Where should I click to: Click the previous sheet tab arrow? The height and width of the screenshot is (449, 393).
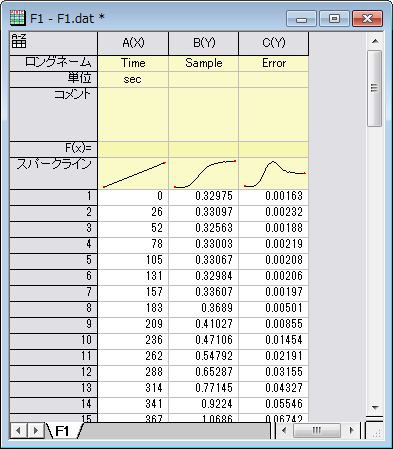18,431
